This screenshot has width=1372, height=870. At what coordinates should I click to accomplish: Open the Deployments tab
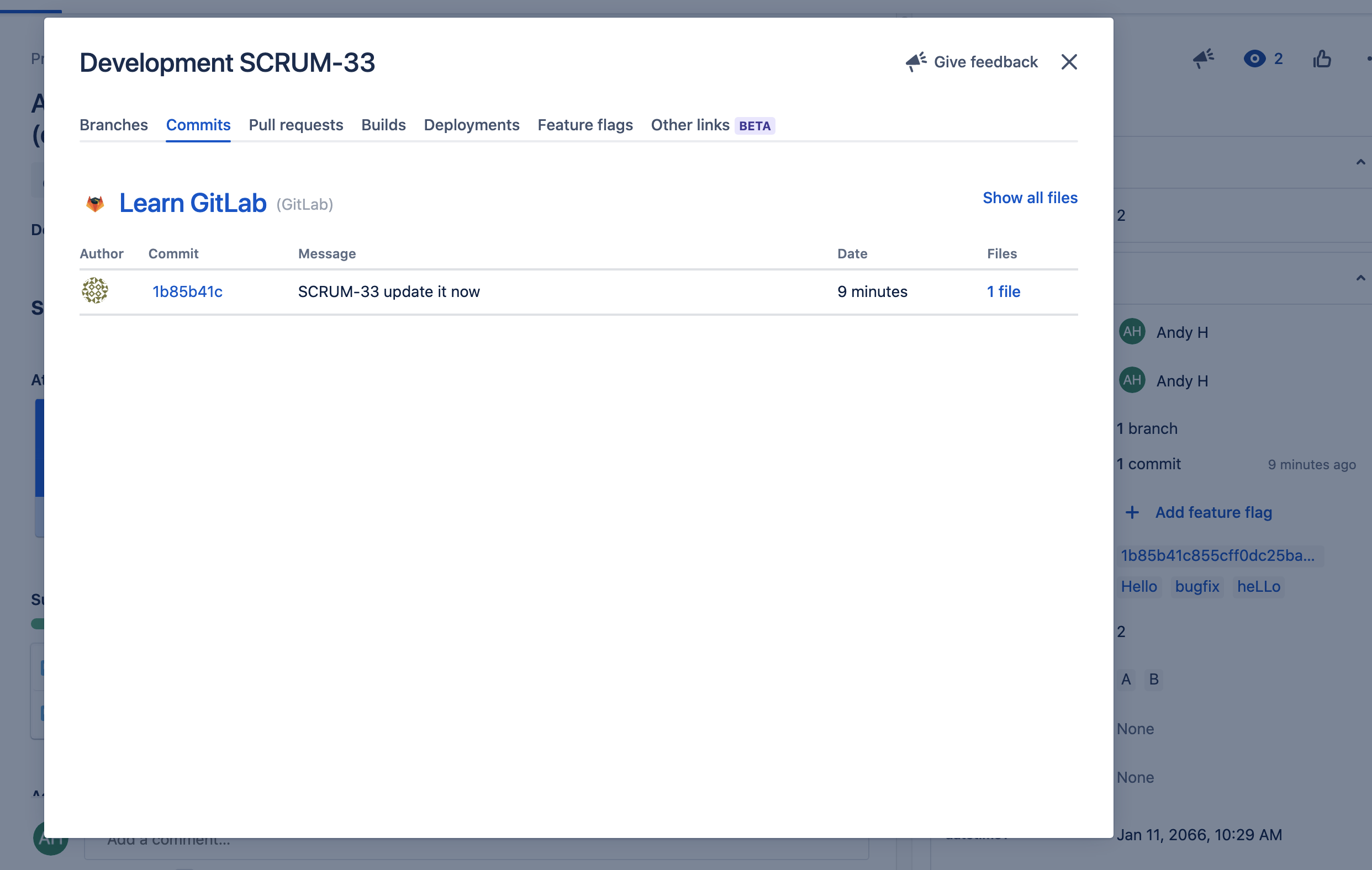(x=472, y=125)
